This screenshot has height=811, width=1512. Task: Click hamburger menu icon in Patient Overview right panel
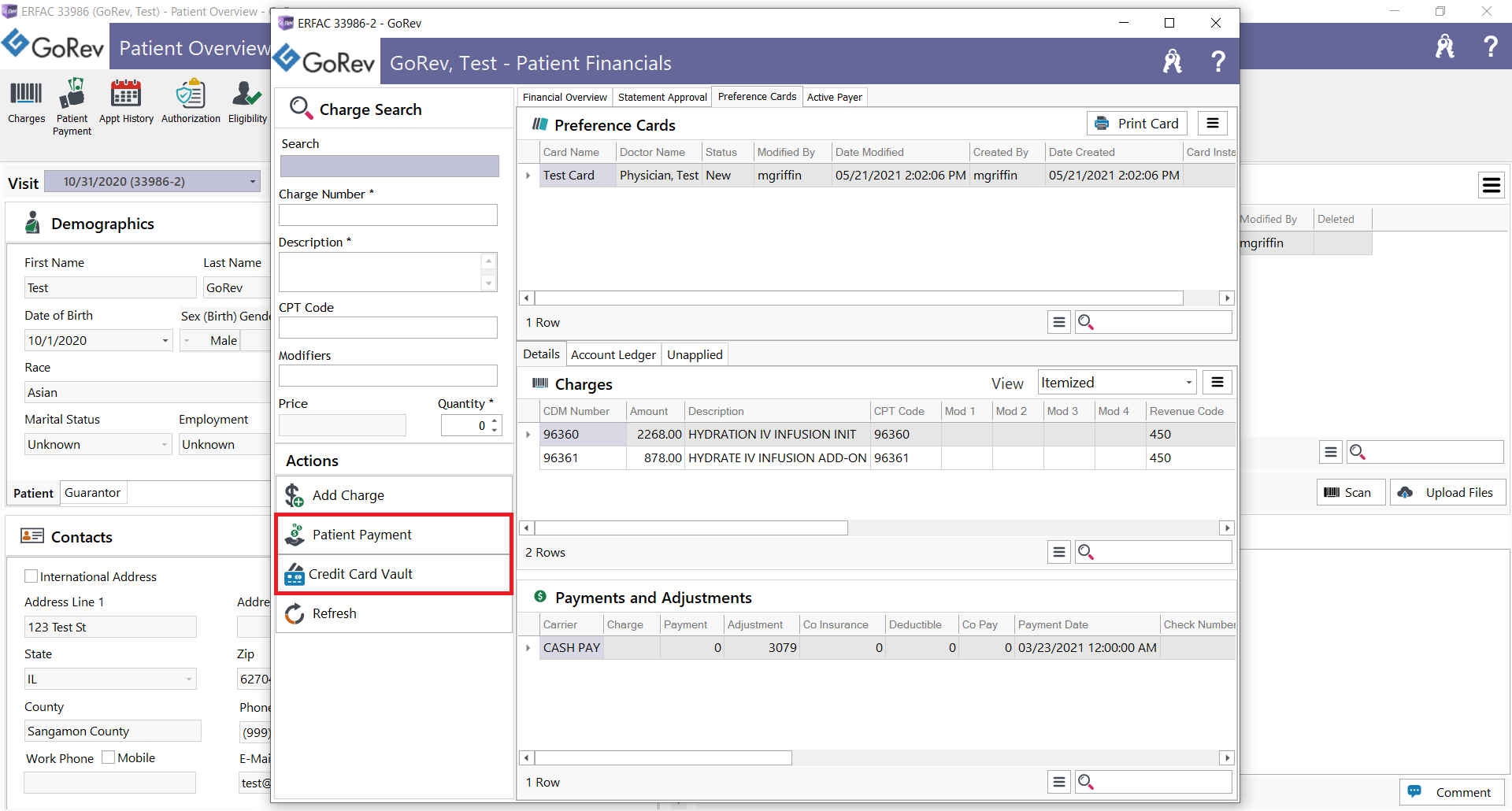(1492, 185)
